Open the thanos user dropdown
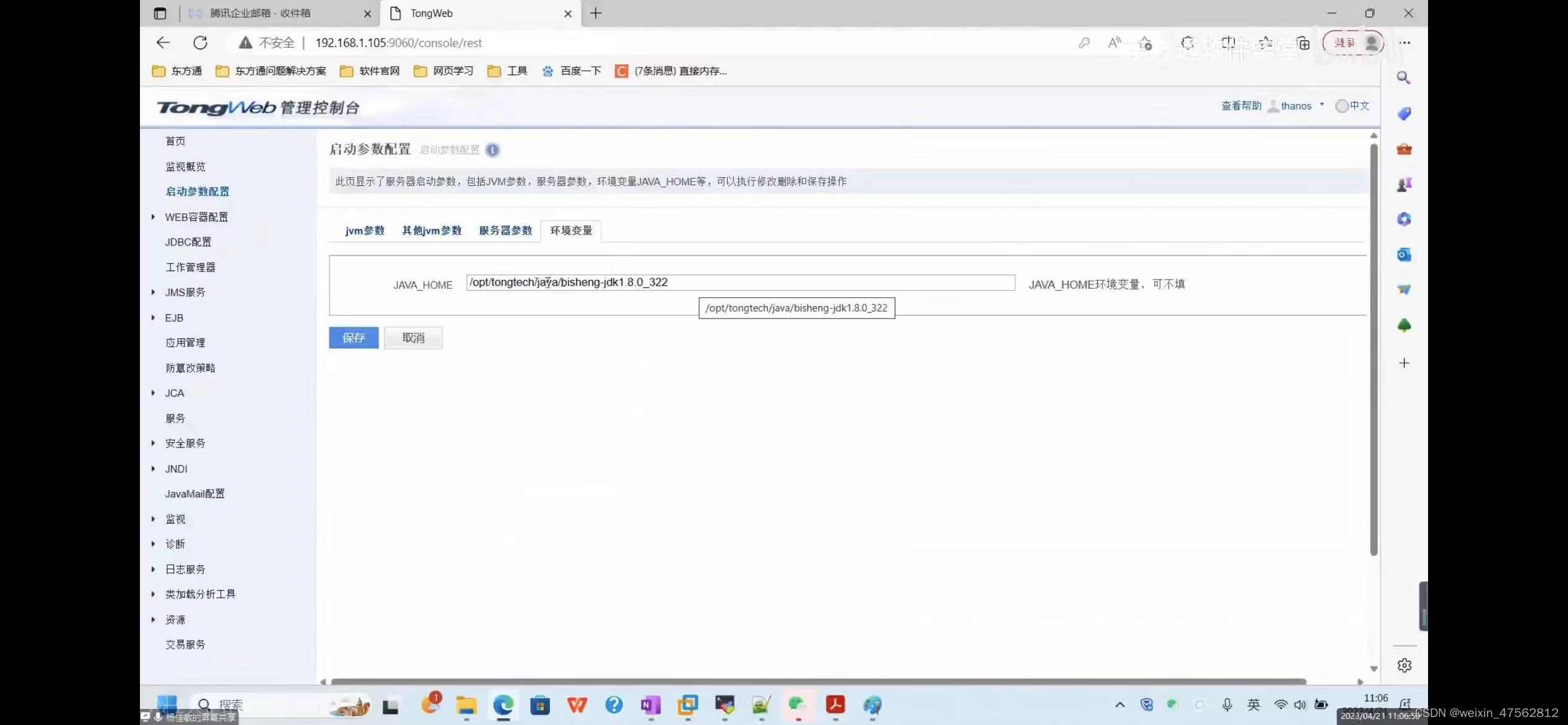This screenshot has height=725, width=1568. tap(1296, 106)
